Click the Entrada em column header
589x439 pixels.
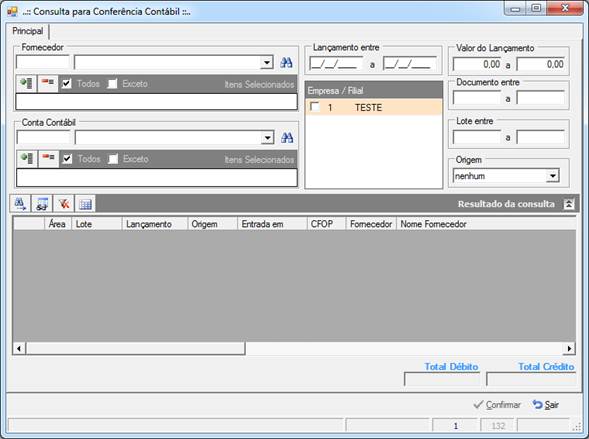click(272, 224)
